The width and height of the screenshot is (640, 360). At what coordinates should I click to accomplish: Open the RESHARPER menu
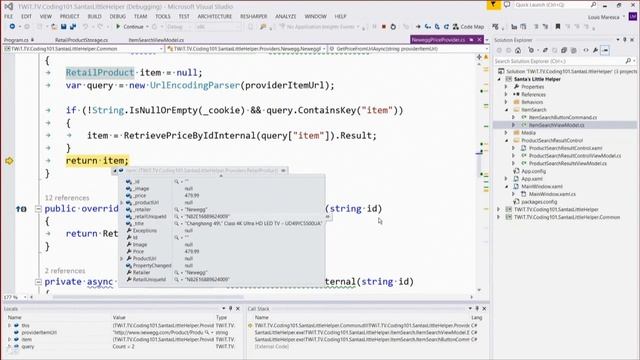(x=253, y=16)
